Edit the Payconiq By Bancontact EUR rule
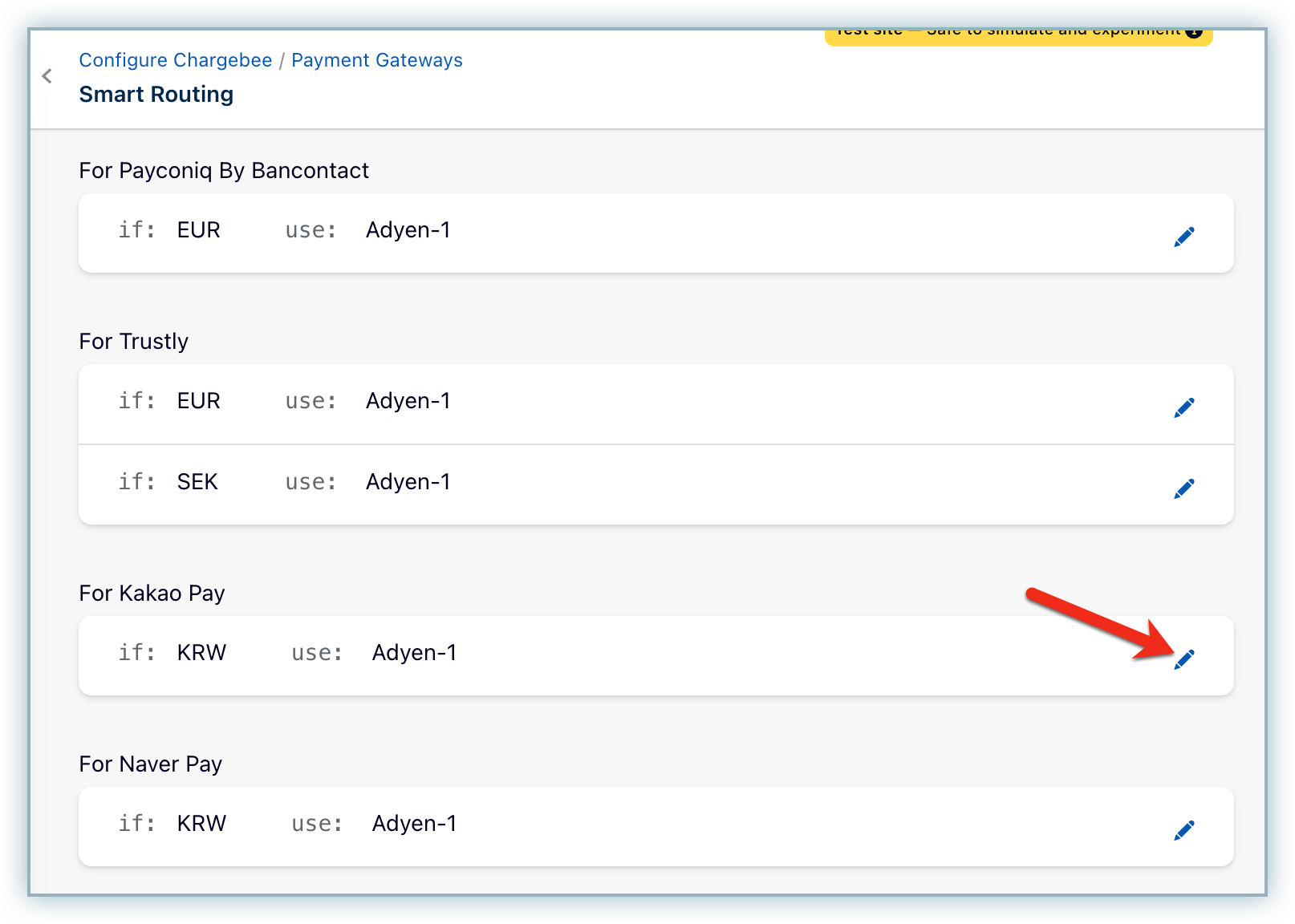 (1184, 237)
